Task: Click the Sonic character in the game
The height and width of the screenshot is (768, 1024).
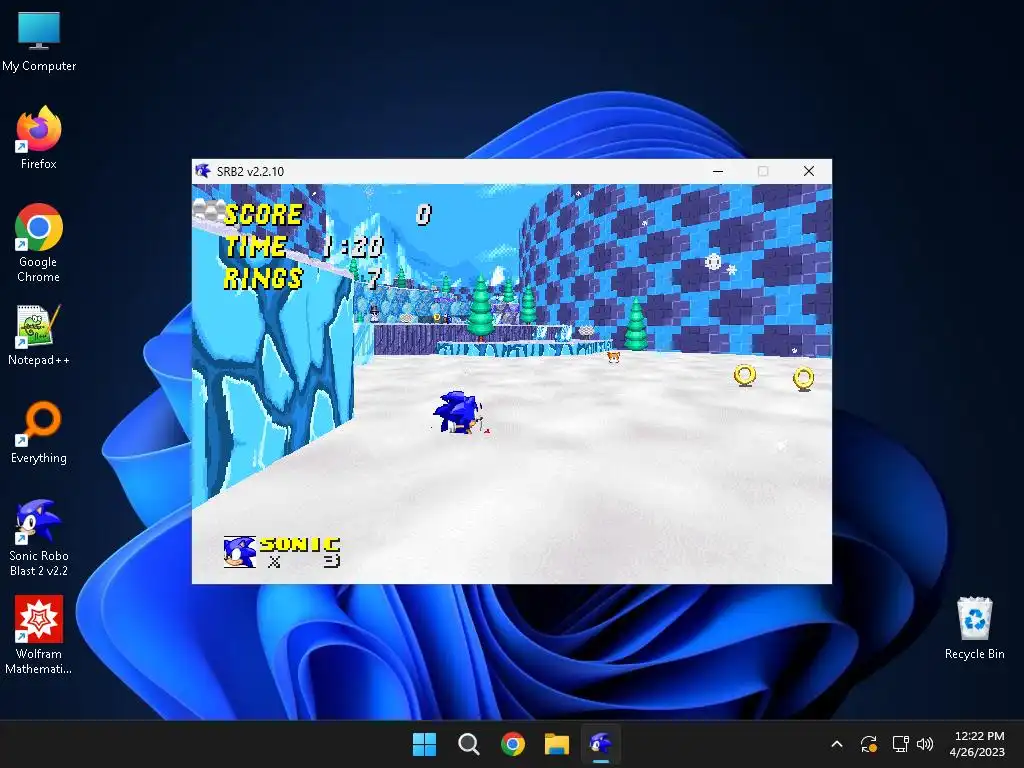Action: (x=458, y=413)
